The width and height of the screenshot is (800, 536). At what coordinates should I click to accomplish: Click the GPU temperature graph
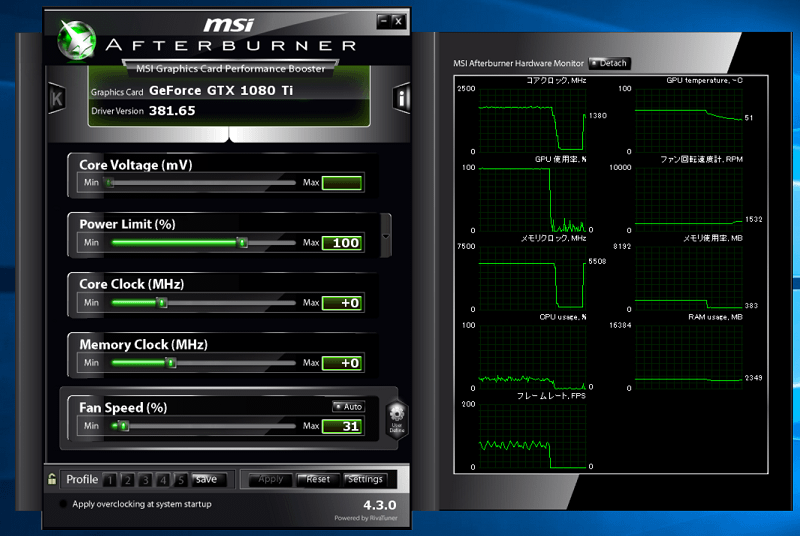689,120
